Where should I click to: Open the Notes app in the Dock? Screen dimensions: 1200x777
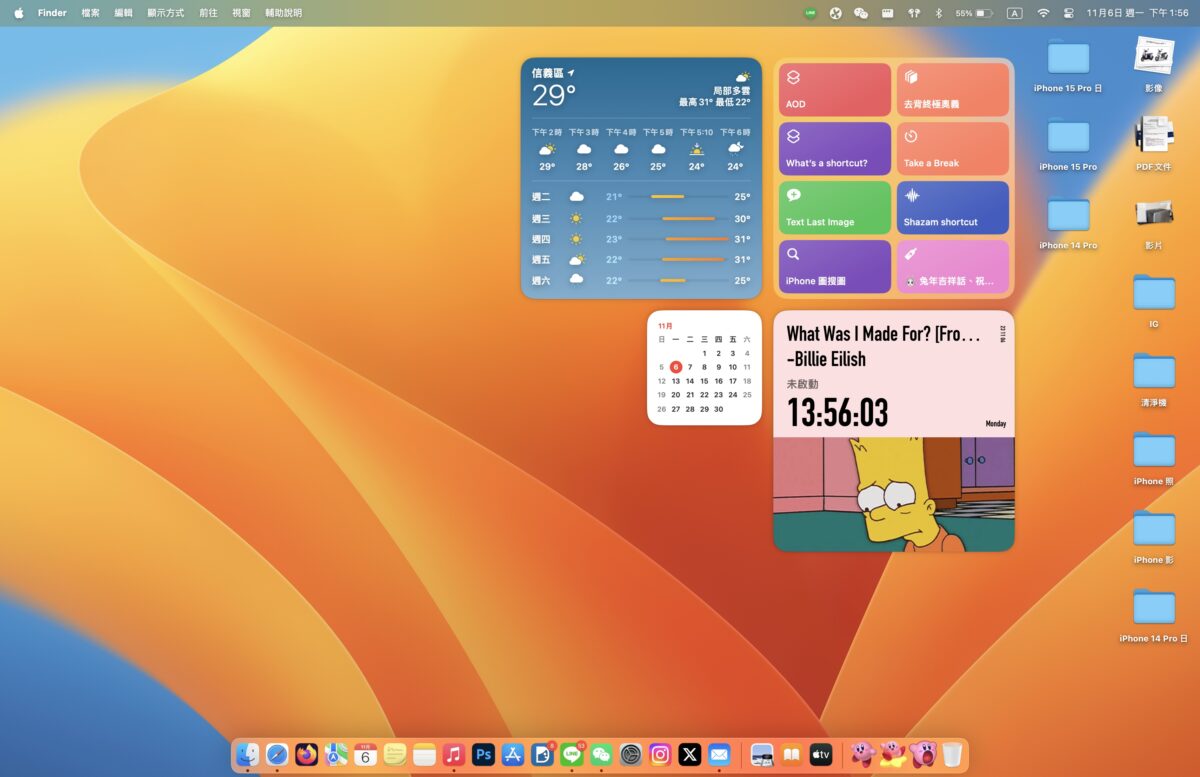click(424, 754)
